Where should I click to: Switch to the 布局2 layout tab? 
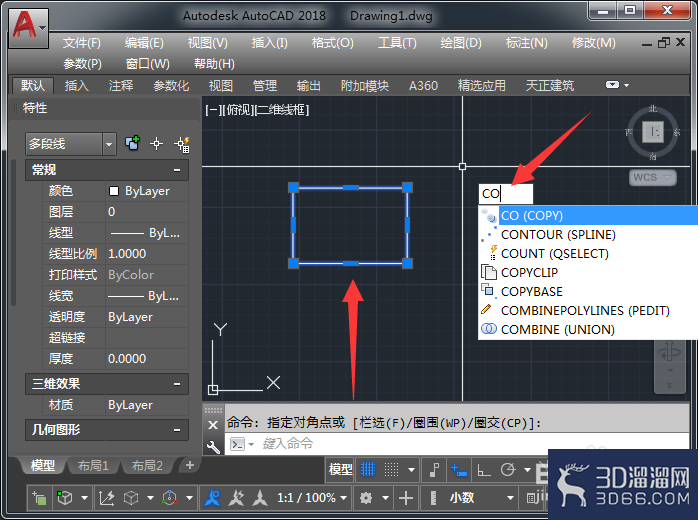[x=147, y=466]
